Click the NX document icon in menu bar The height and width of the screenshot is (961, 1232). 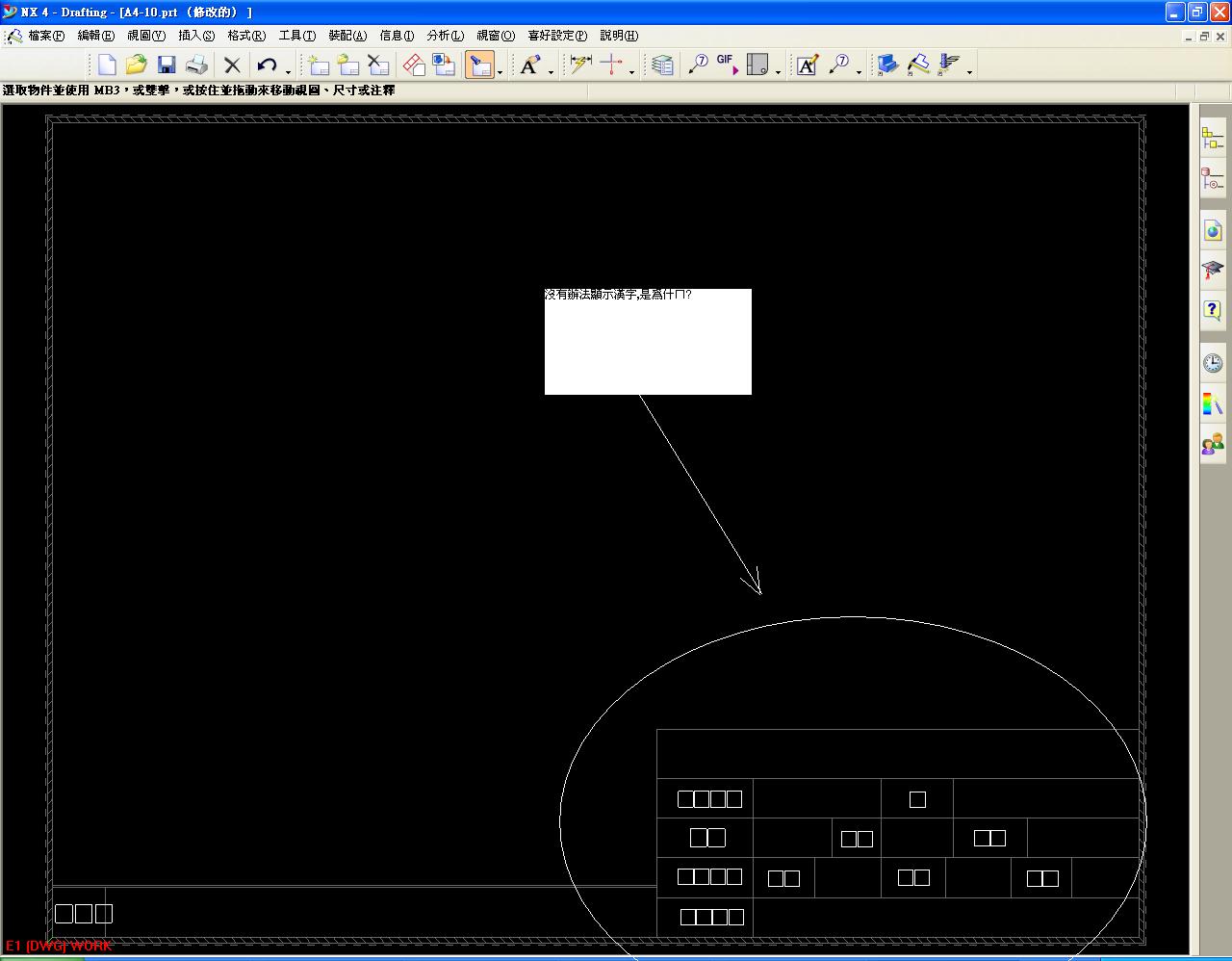click(x=13, y=37)
